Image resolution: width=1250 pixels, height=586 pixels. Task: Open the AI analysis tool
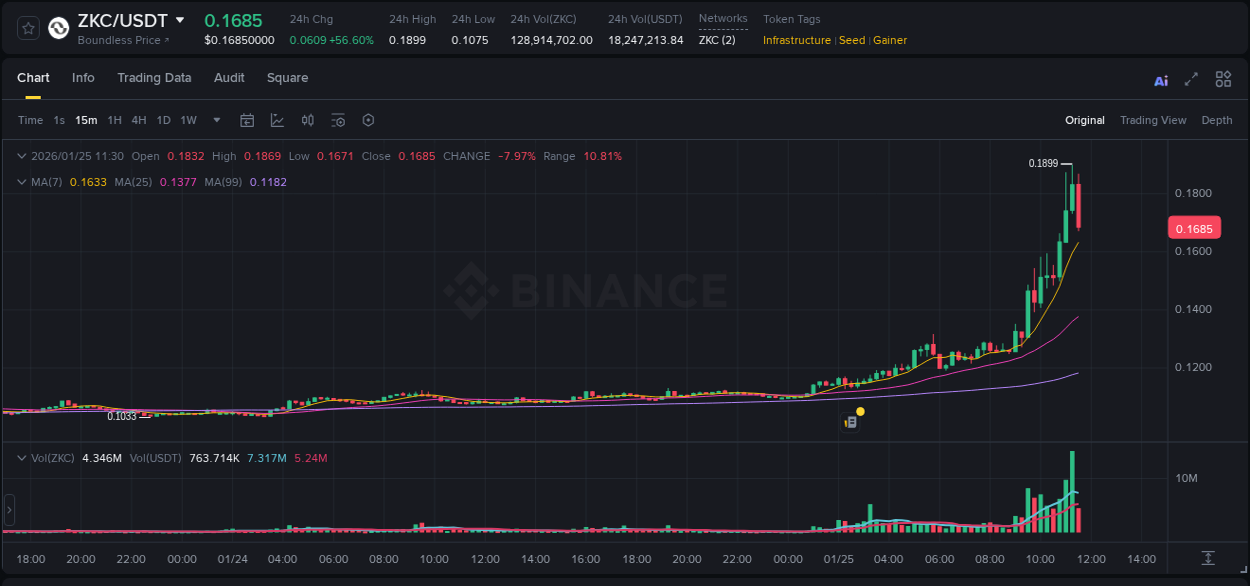click(1161, 79)
